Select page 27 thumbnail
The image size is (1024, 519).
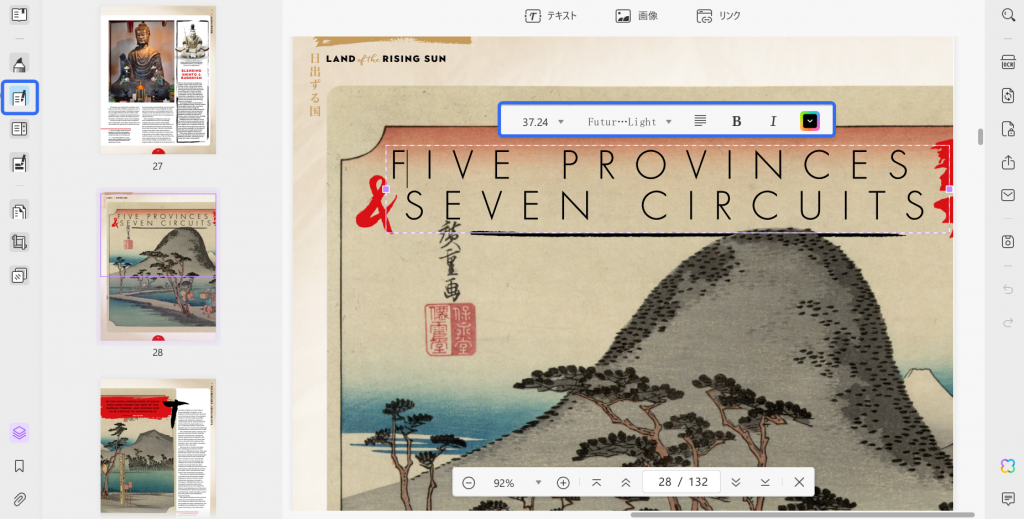pos(157,80)
